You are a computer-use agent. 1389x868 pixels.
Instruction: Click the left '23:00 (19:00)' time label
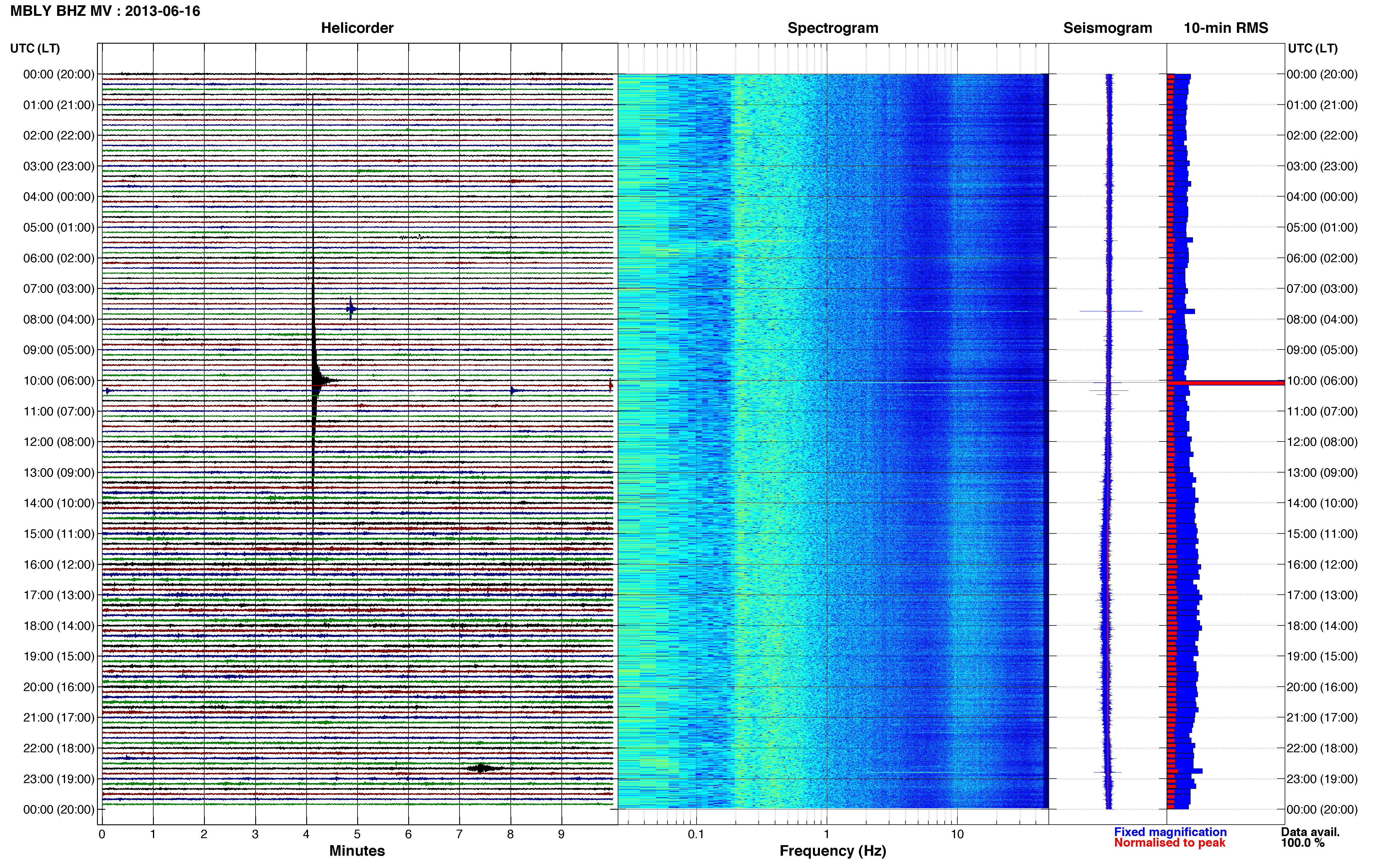[59, 779]
